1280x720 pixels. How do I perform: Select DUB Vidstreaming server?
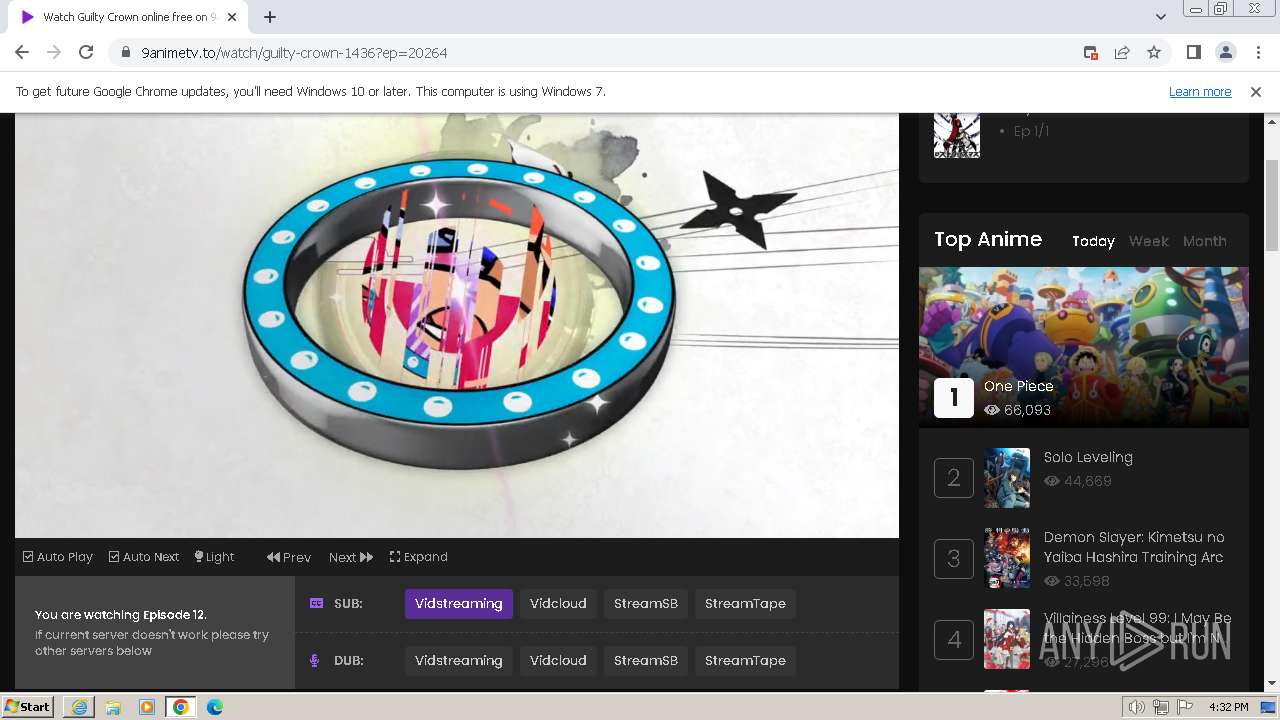click(x=459, y=661)
